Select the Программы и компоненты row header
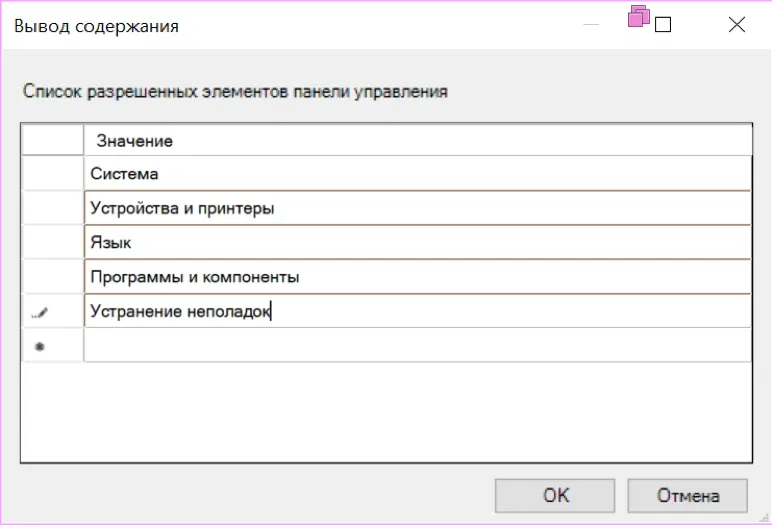This screenshot has height=525, width=772. tap(52, 276)
